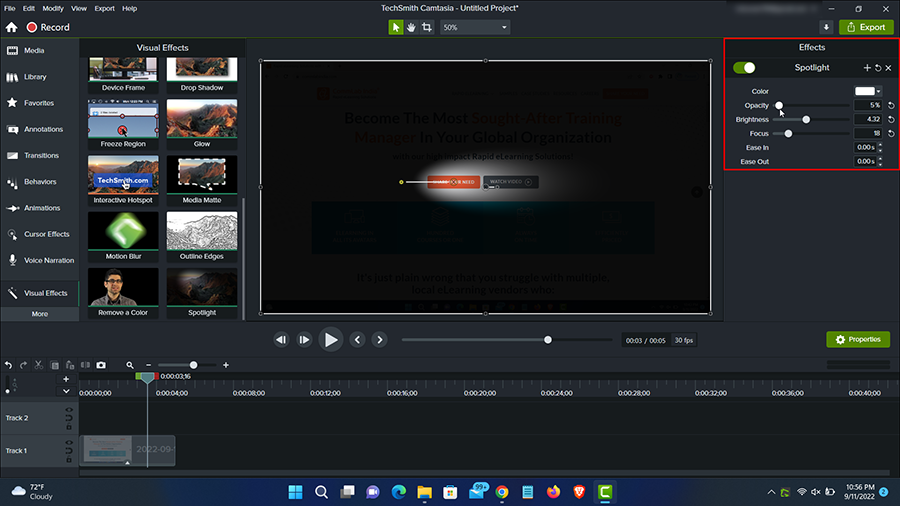This screenshot has height=506, width=900.
Task: Toggle the Spotlight effect on/off switch
Action: click(x=744, y=68)
